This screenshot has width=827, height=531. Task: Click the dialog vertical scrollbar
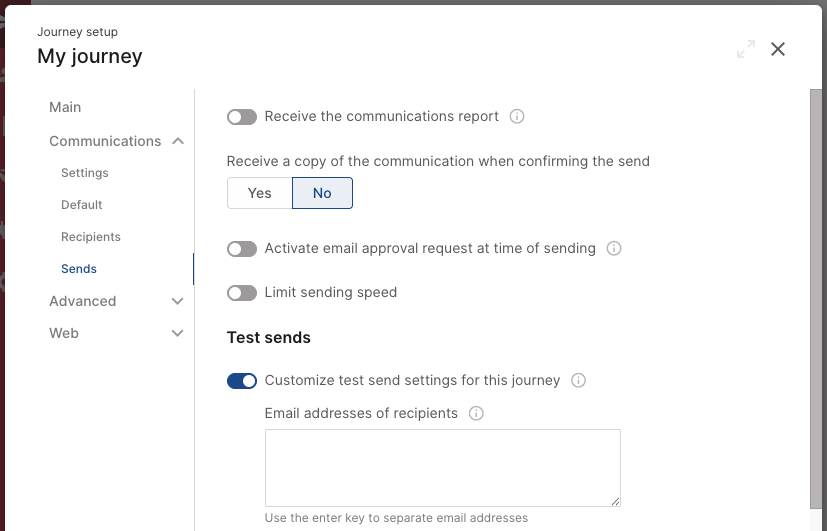pyautogui.click(x=815, y=299)
